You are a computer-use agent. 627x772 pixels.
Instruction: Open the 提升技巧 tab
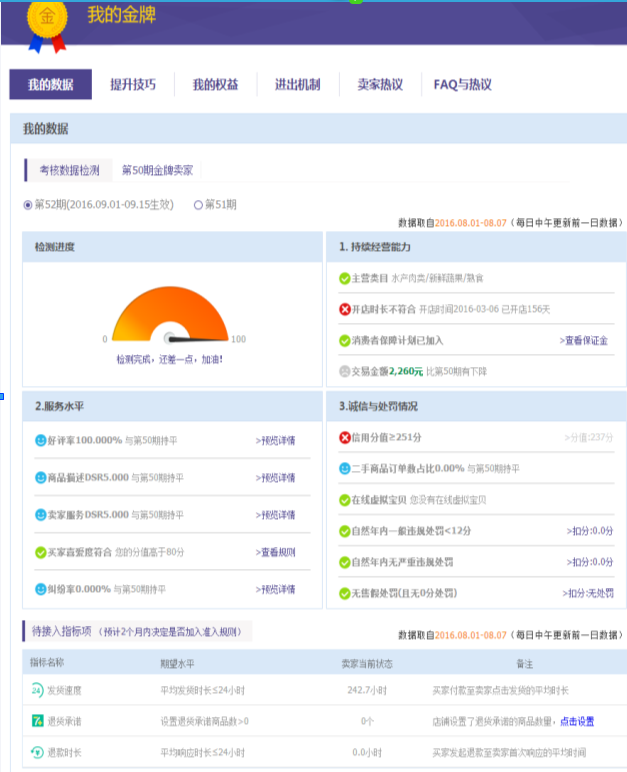click(x=133, y=85)
